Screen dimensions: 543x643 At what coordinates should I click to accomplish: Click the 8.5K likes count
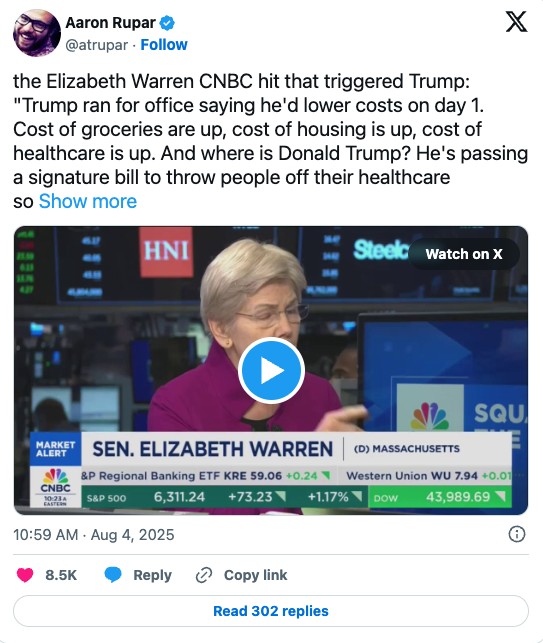61,575
